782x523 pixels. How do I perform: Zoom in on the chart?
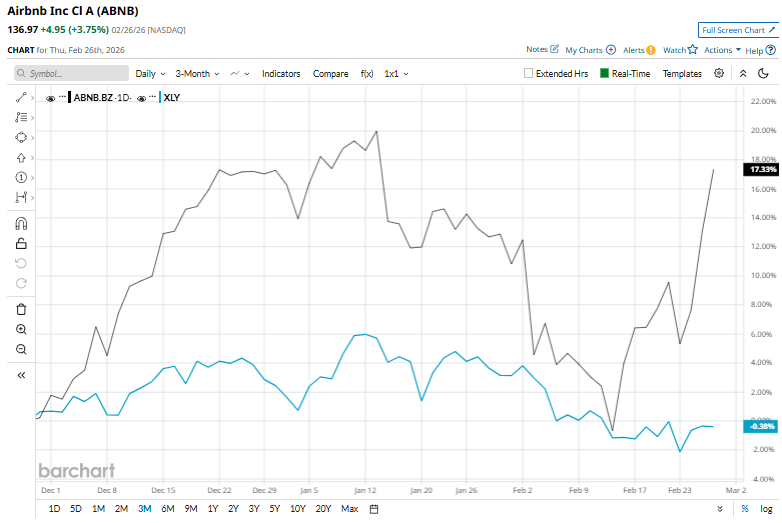pyautogui.click(x=21, y=329)
